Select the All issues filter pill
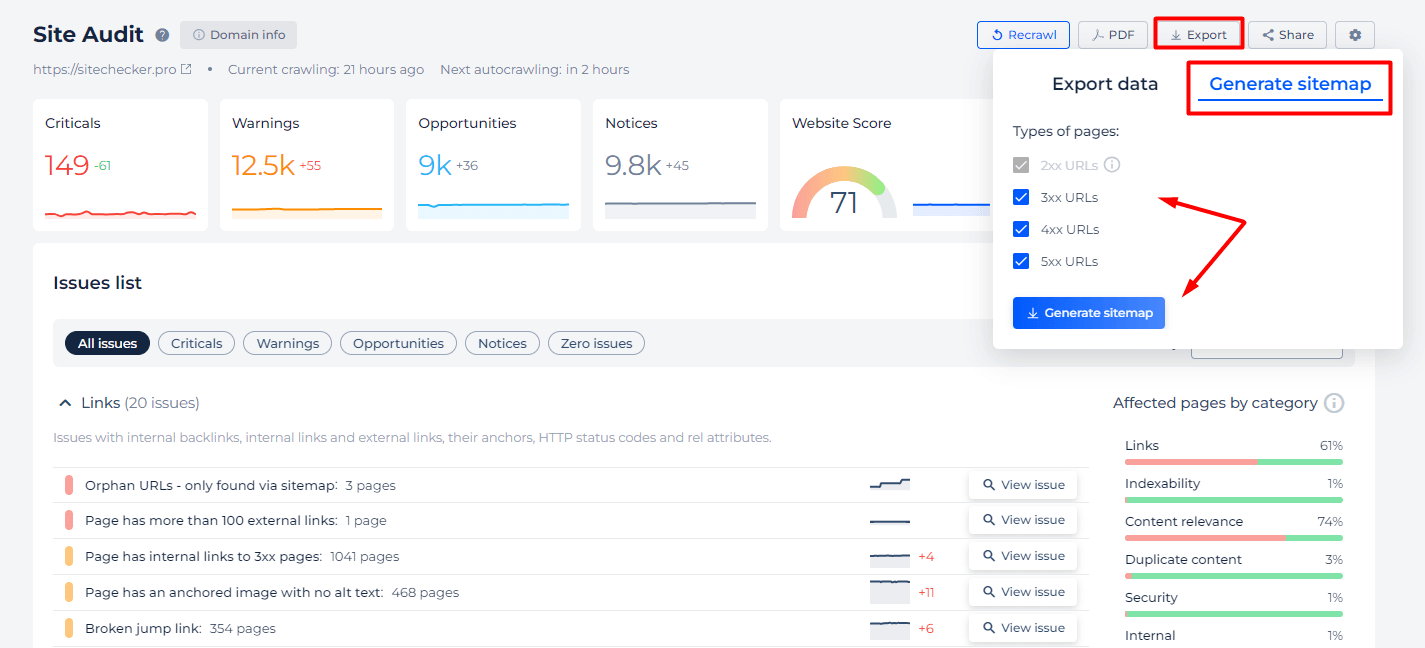The height and width of the screenshot is (648, 1425). click(108, 343)
